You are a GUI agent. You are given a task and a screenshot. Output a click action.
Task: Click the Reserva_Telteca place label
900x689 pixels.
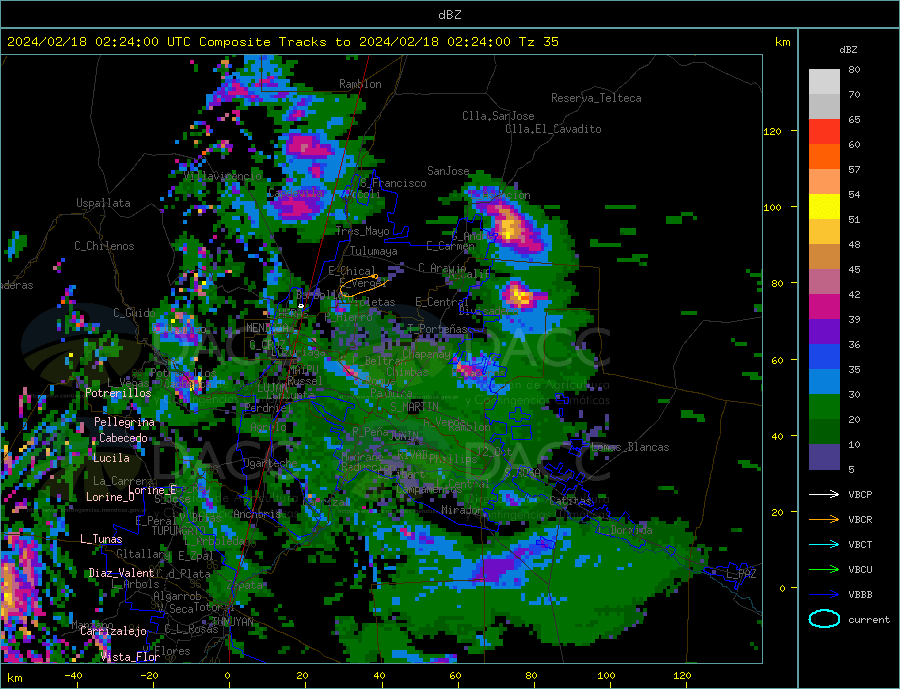[x=596, y=98]
